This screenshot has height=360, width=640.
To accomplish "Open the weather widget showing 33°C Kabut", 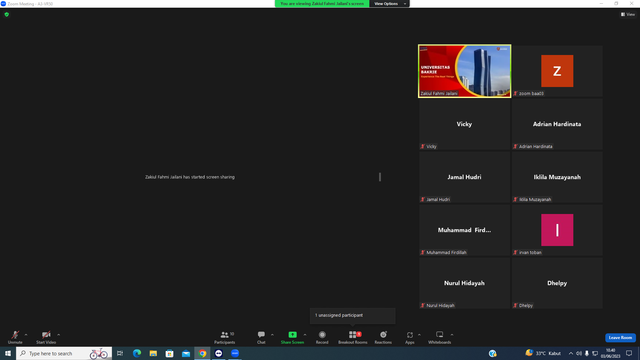I will pos(543,353).
